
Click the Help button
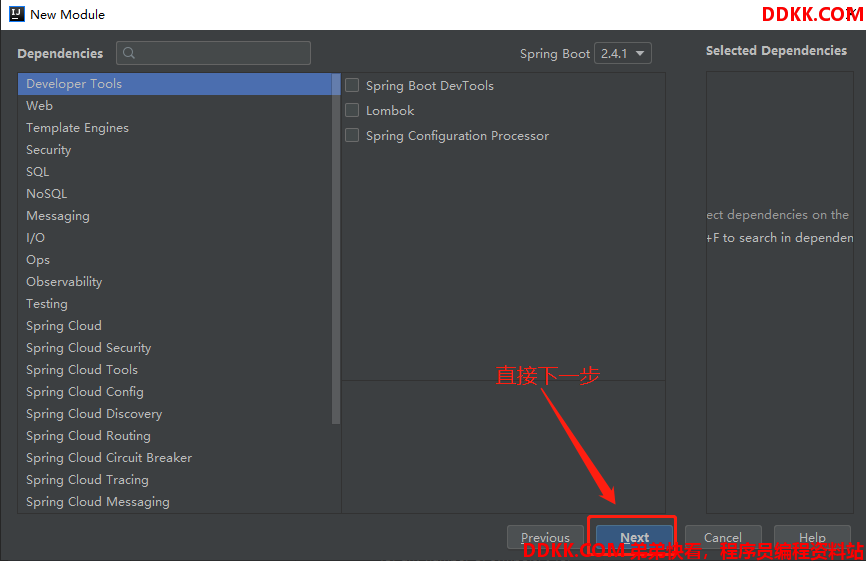(812, 537)
